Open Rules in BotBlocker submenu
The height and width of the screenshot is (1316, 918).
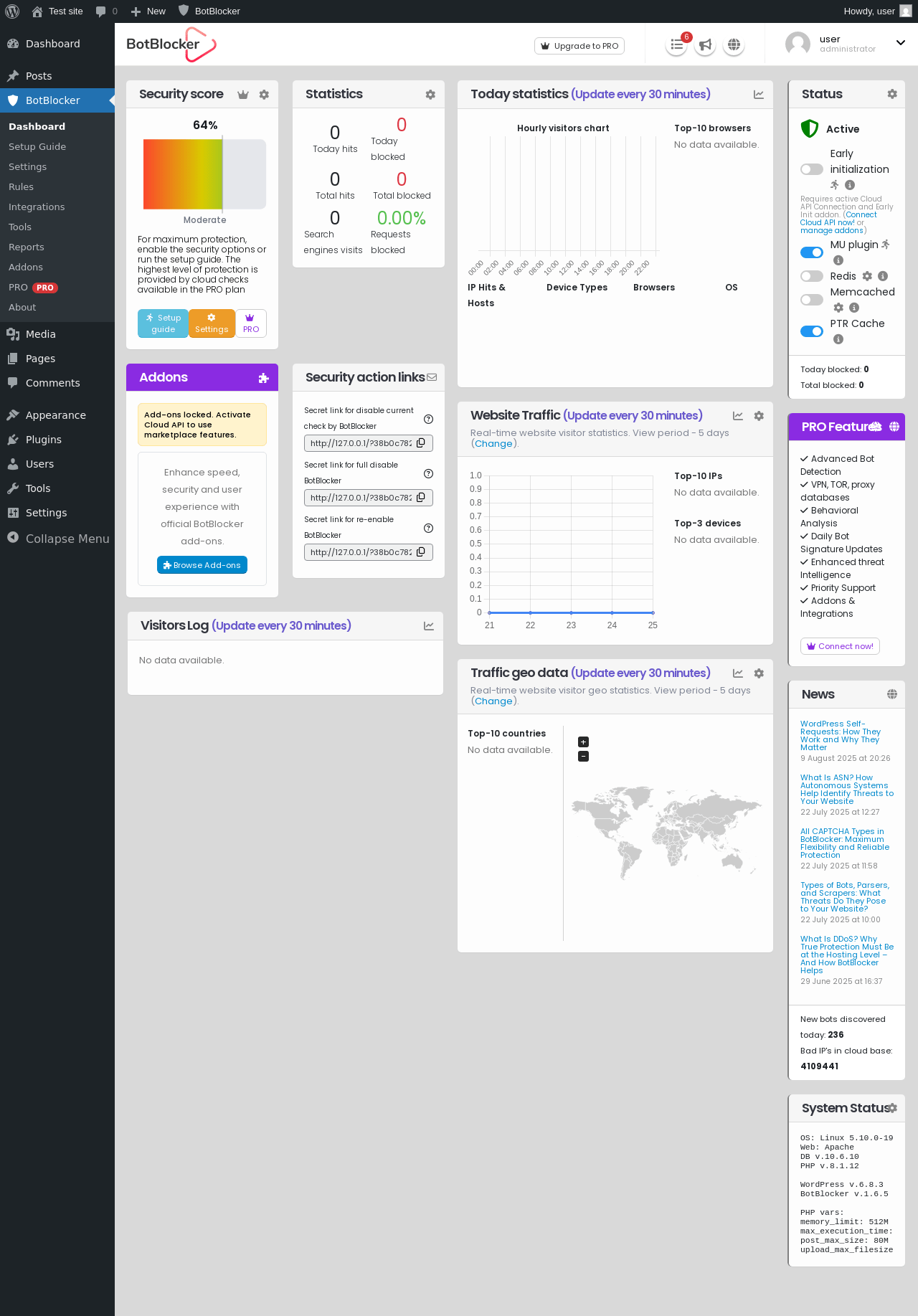(21, 186)
